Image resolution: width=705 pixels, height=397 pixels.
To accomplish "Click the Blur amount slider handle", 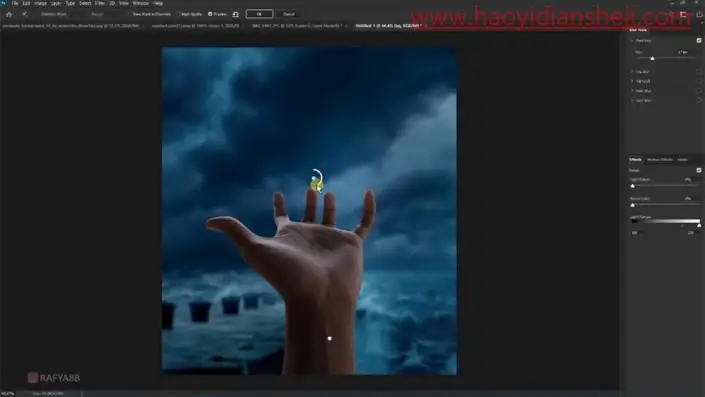I will (x=652, y=58).
